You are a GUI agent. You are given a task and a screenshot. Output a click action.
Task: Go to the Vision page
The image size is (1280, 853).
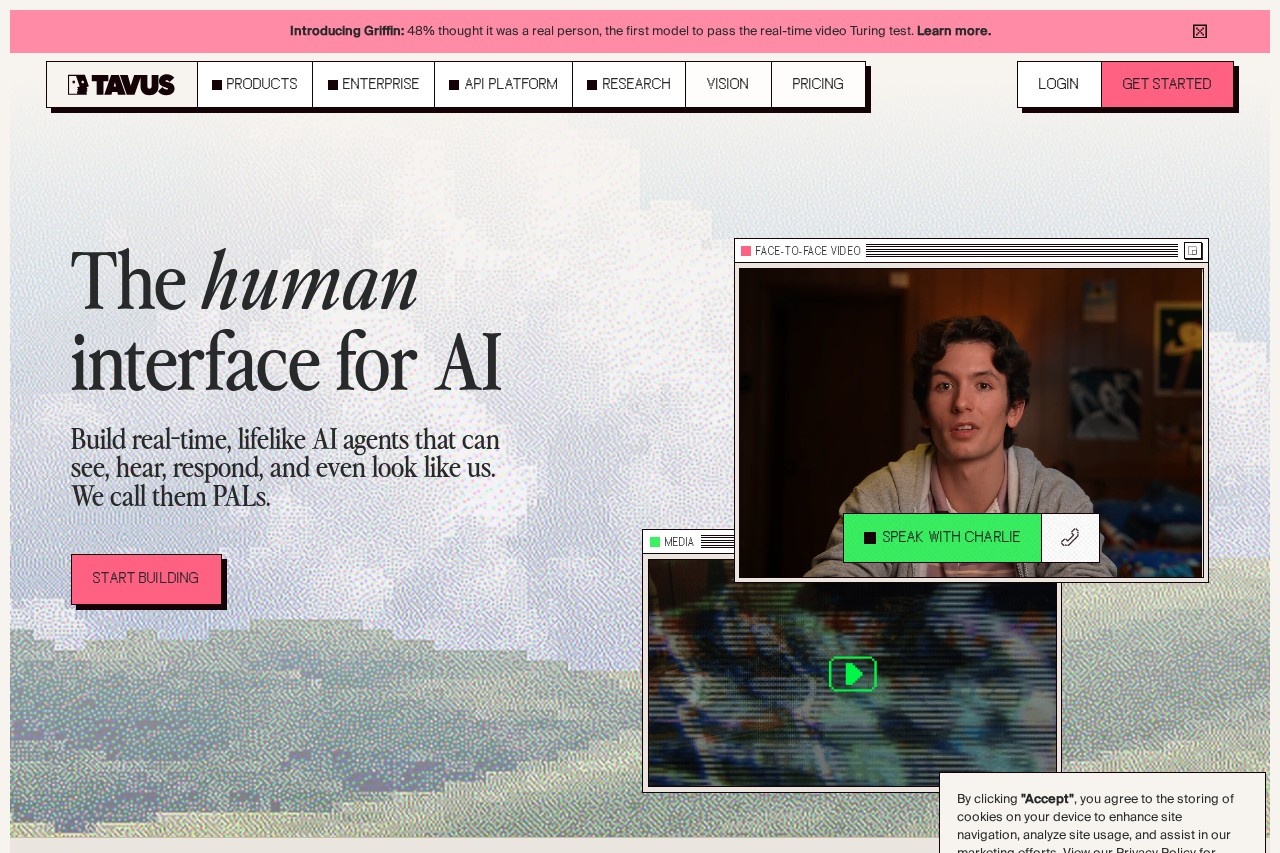728,84
